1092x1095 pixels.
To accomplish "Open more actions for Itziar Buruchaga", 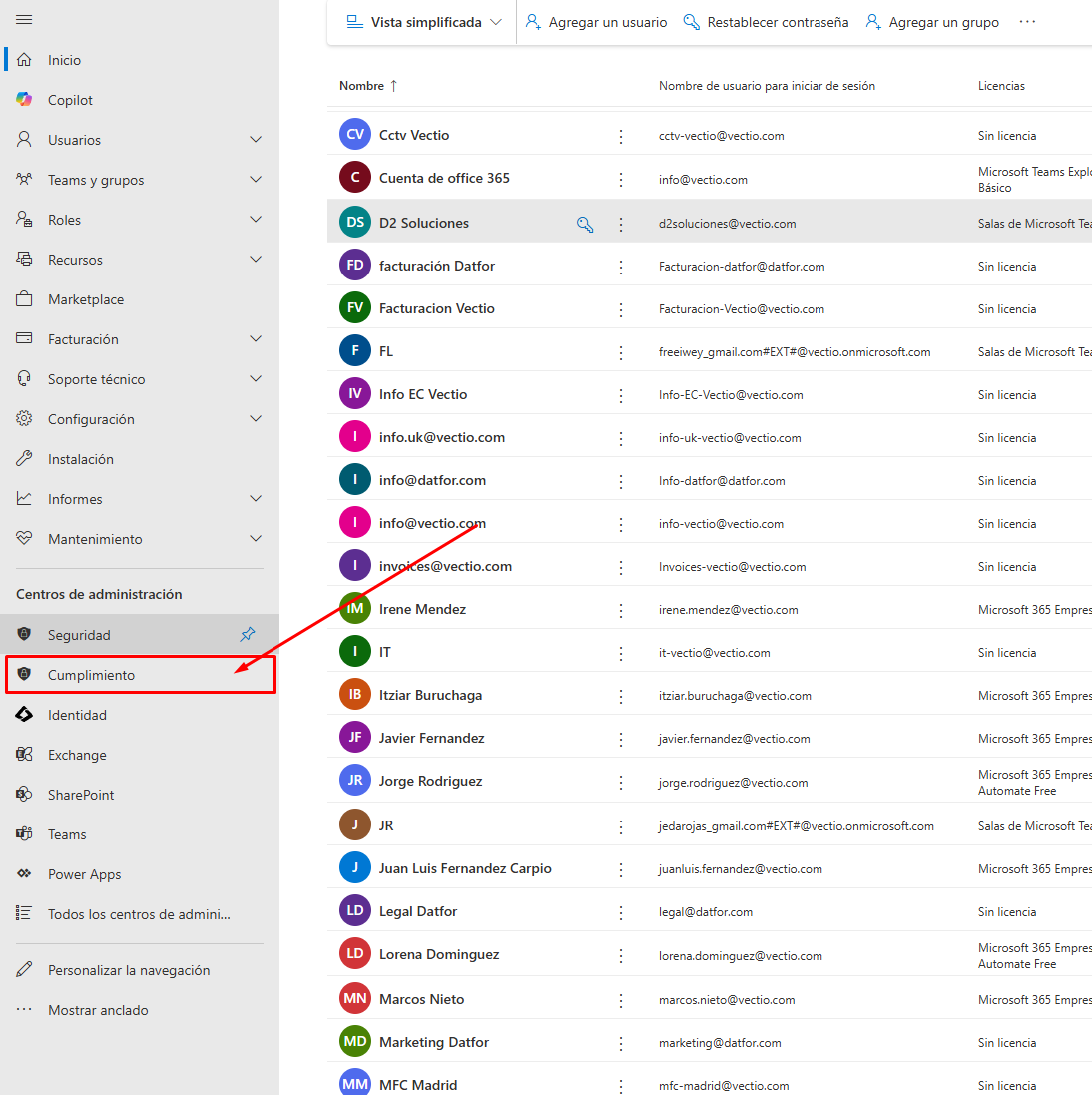I will coord(621,696).
